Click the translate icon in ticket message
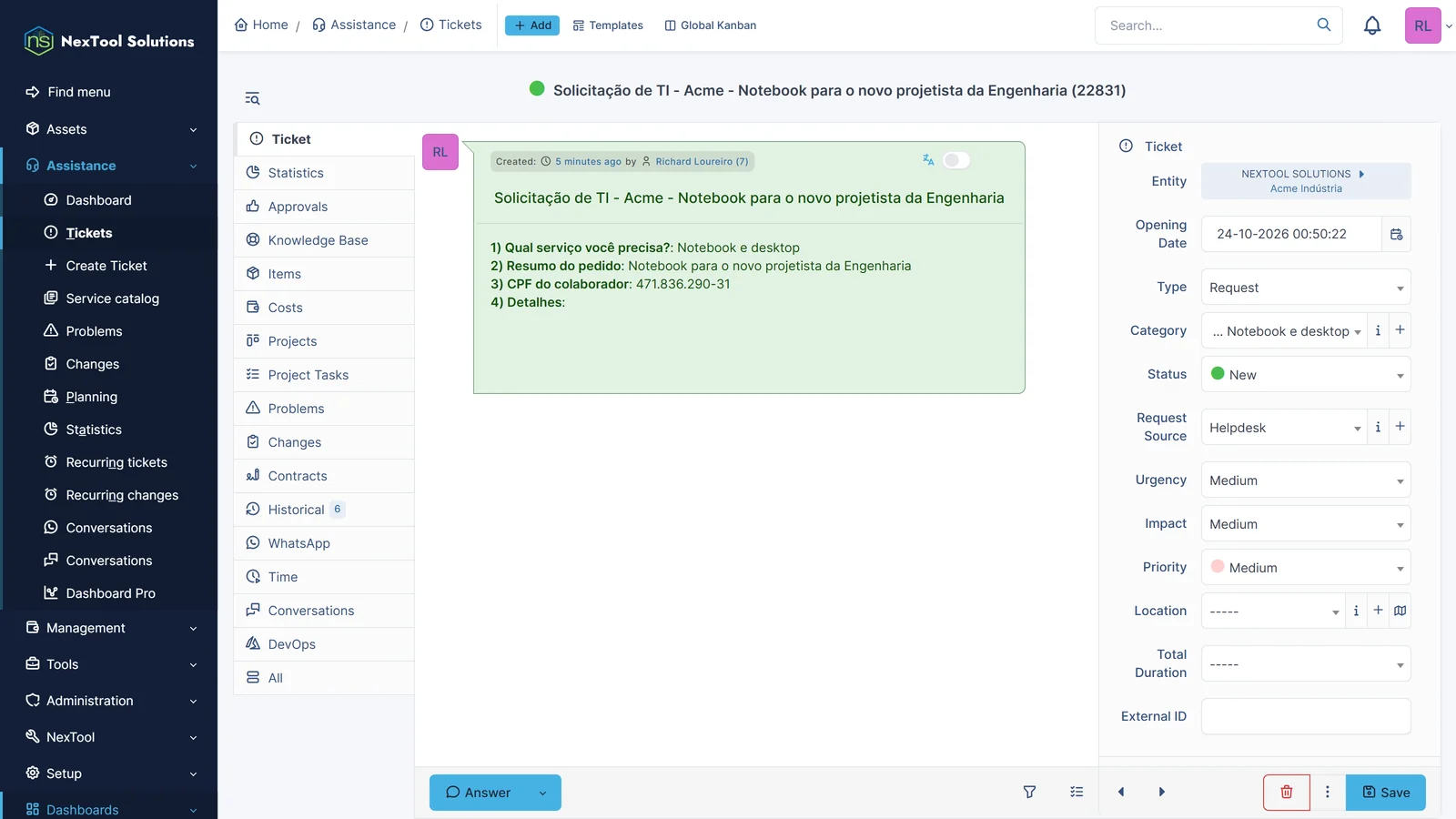 coord(928,160)
